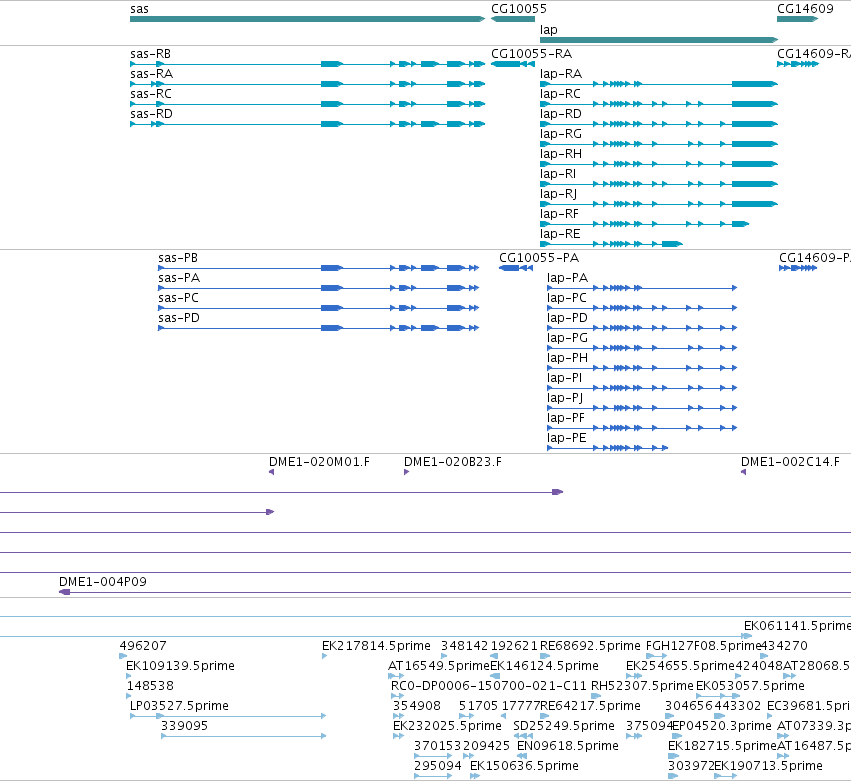Select EST LP03527.5prime
This screenshot has width=851, height=781.
[x=179, y=706]
